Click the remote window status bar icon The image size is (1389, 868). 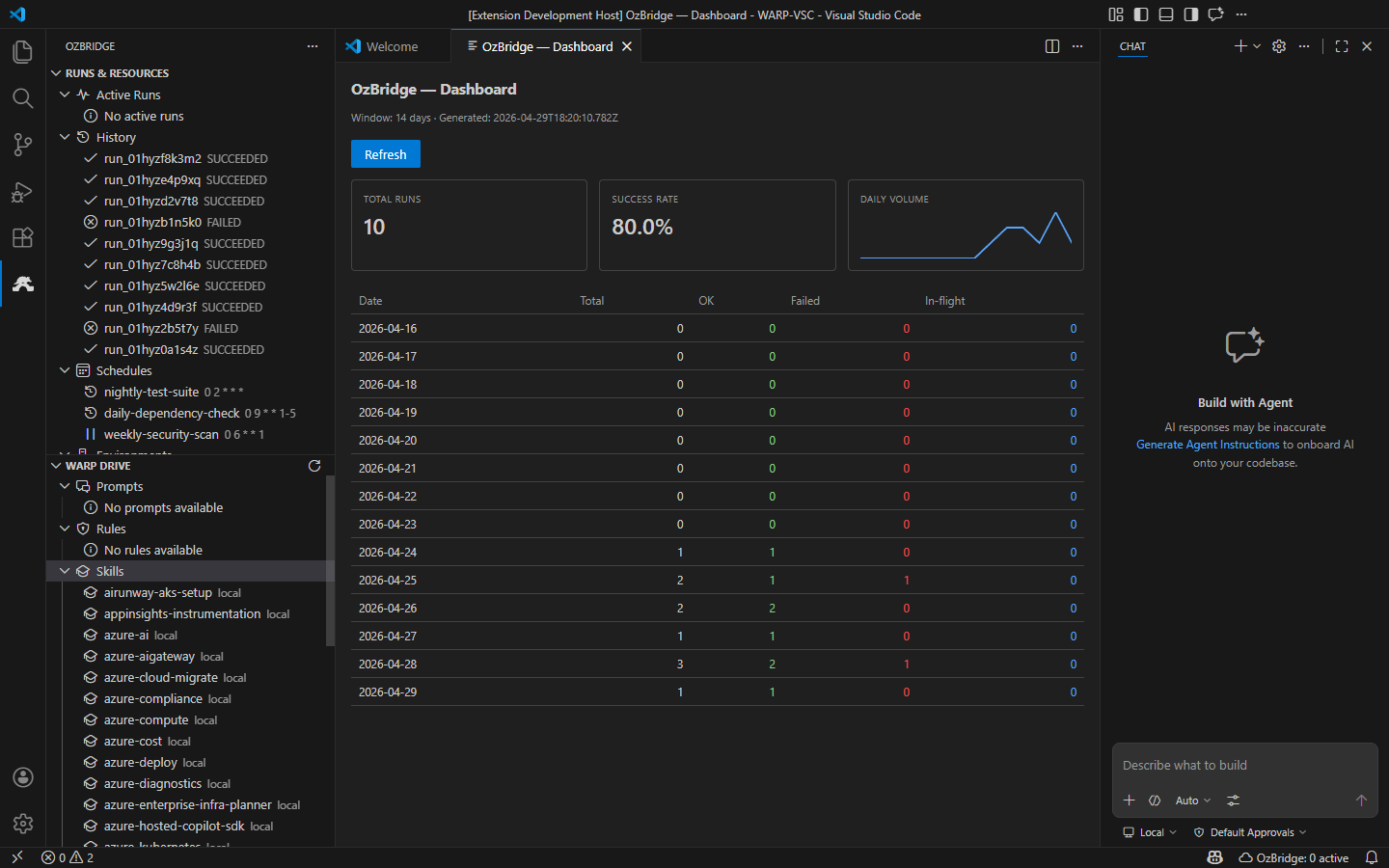pos(16,857)
